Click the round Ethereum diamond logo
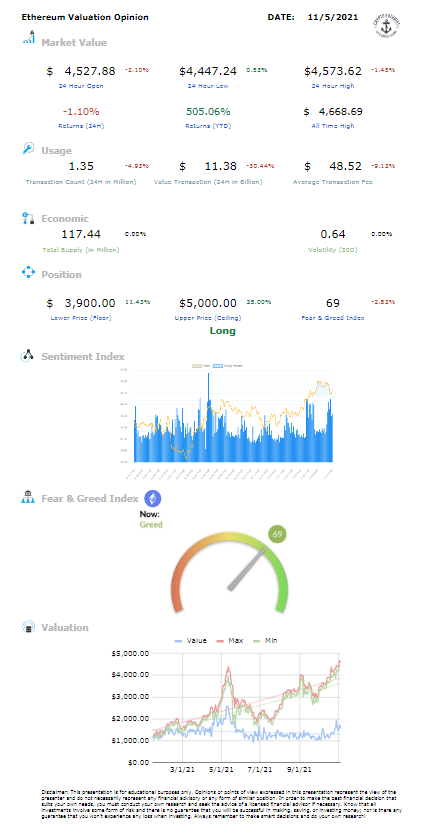This screenshot has height=839, width=431. point(153,498)
